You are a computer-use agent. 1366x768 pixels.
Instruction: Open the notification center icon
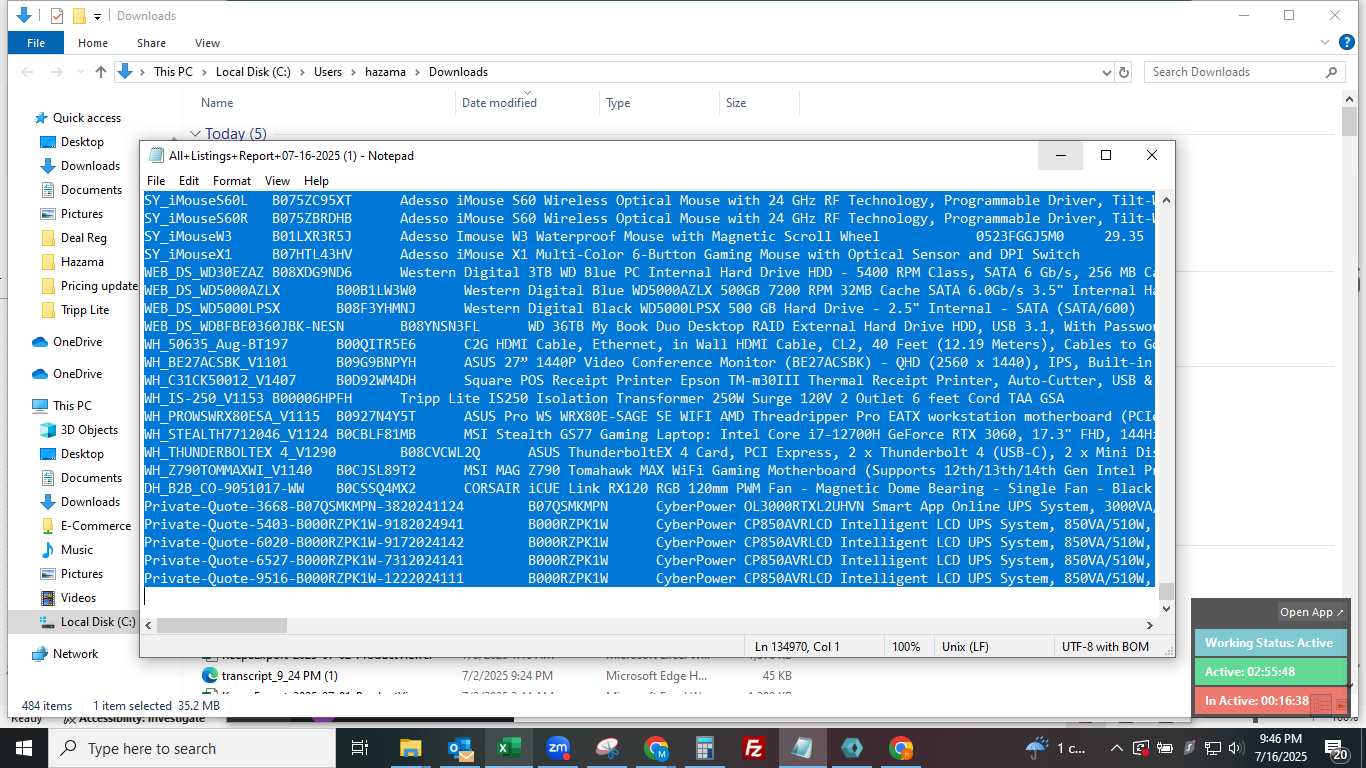(x=1336, y=748)
